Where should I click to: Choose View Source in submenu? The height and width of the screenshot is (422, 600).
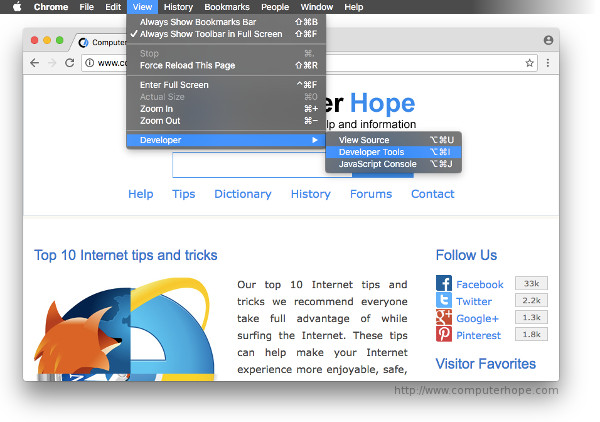coord(393,140)
